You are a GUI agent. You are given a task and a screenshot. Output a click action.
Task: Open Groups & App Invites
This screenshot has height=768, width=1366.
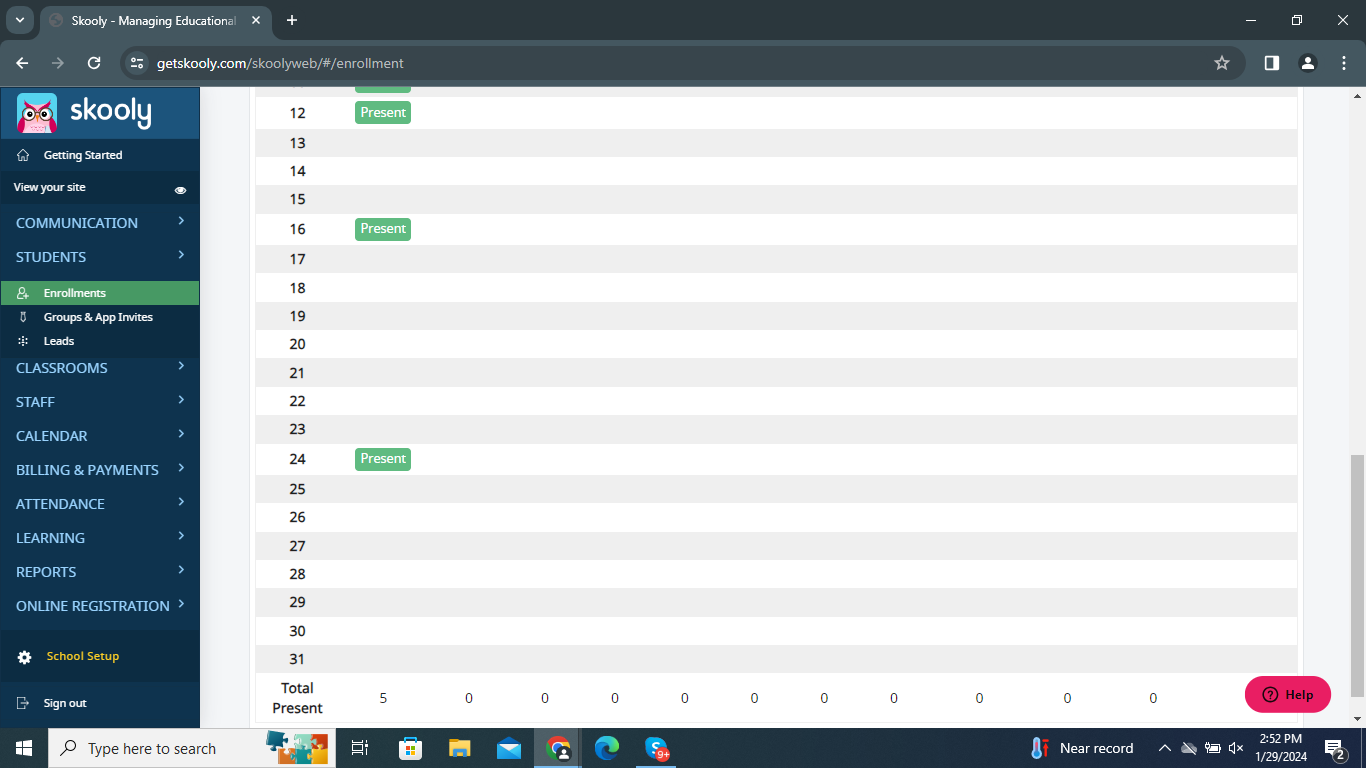click(x=98, y=317)
